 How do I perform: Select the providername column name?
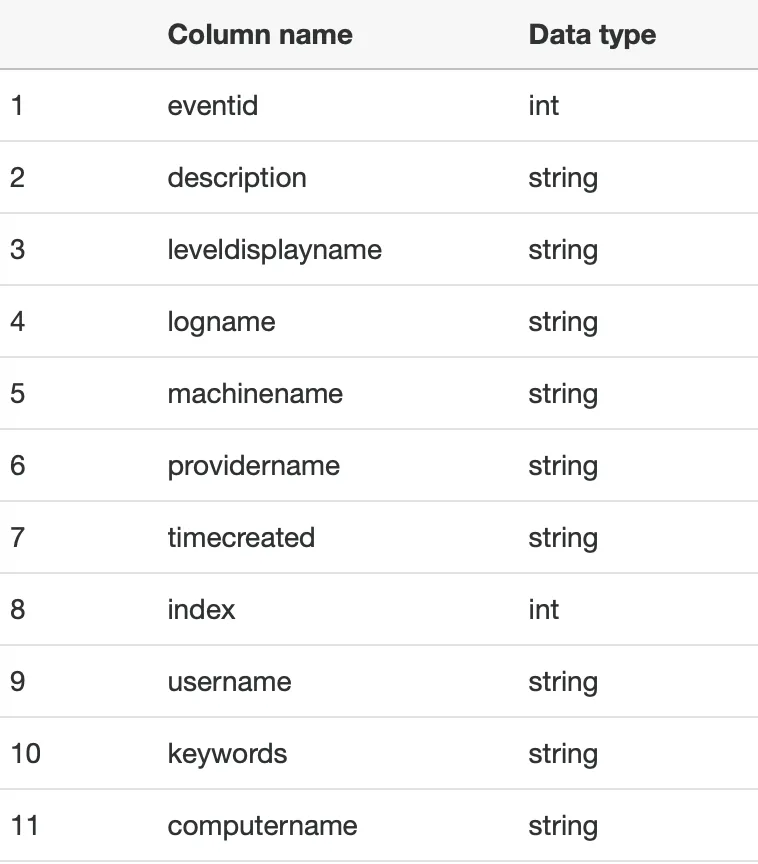click(x=253, y=467)
